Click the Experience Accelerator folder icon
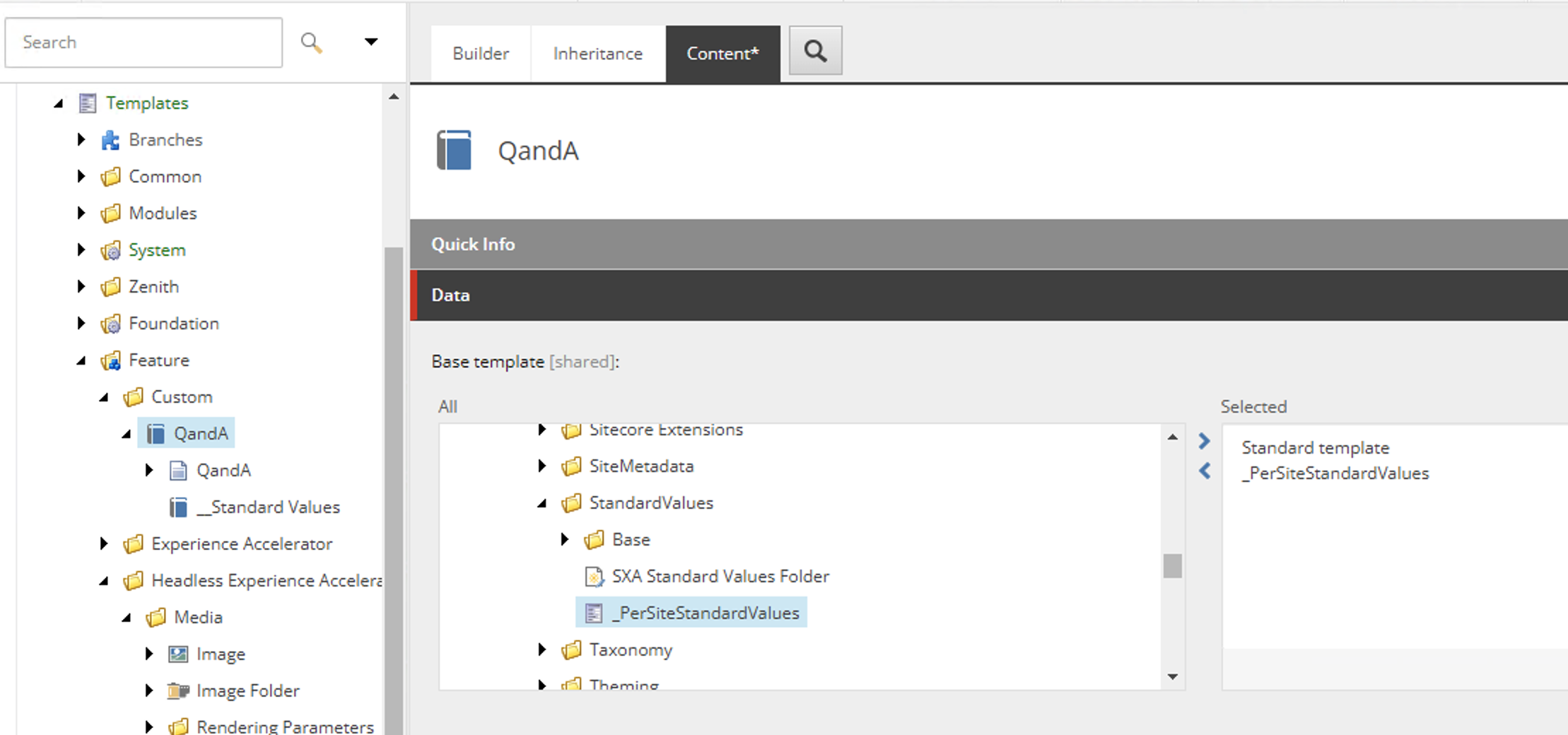 tap(133, 544)
